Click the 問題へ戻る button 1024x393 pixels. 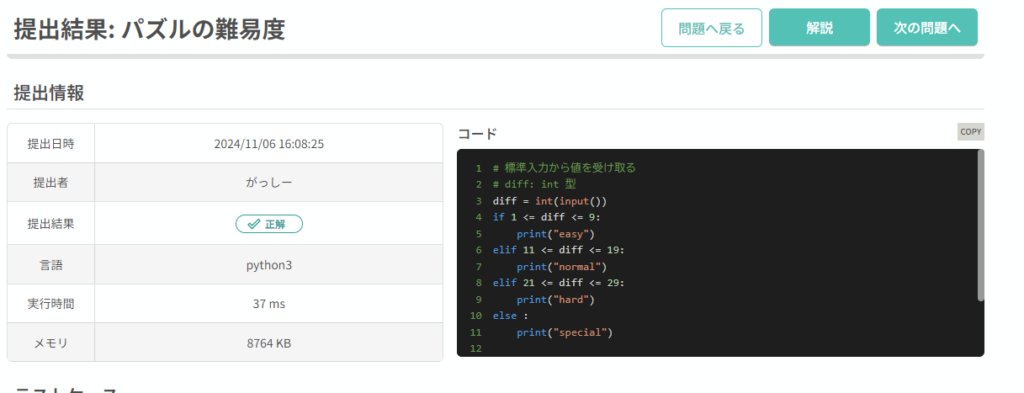click(x=712, y=28)
